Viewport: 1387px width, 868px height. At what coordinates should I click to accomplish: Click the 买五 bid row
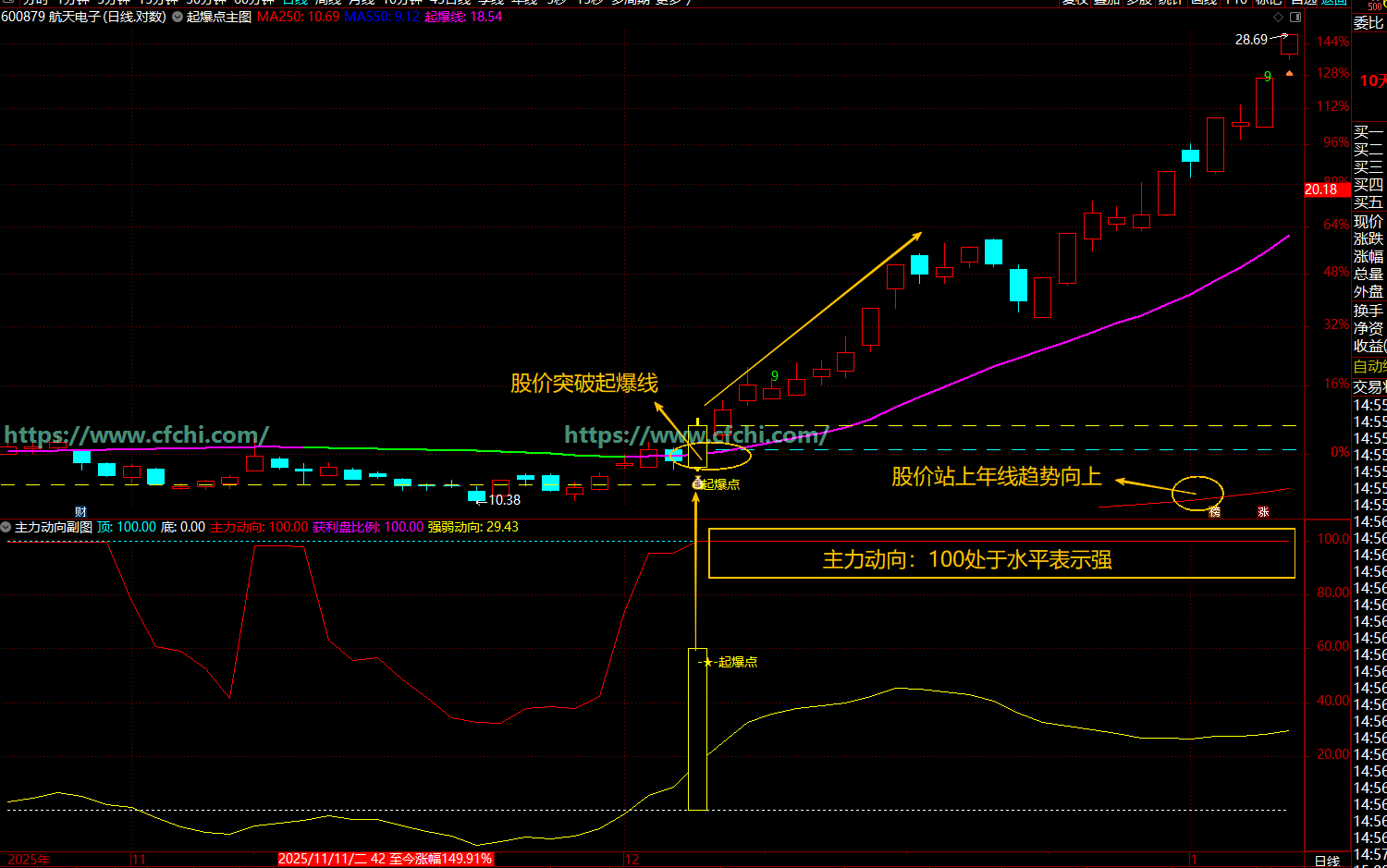(1369, 202)
